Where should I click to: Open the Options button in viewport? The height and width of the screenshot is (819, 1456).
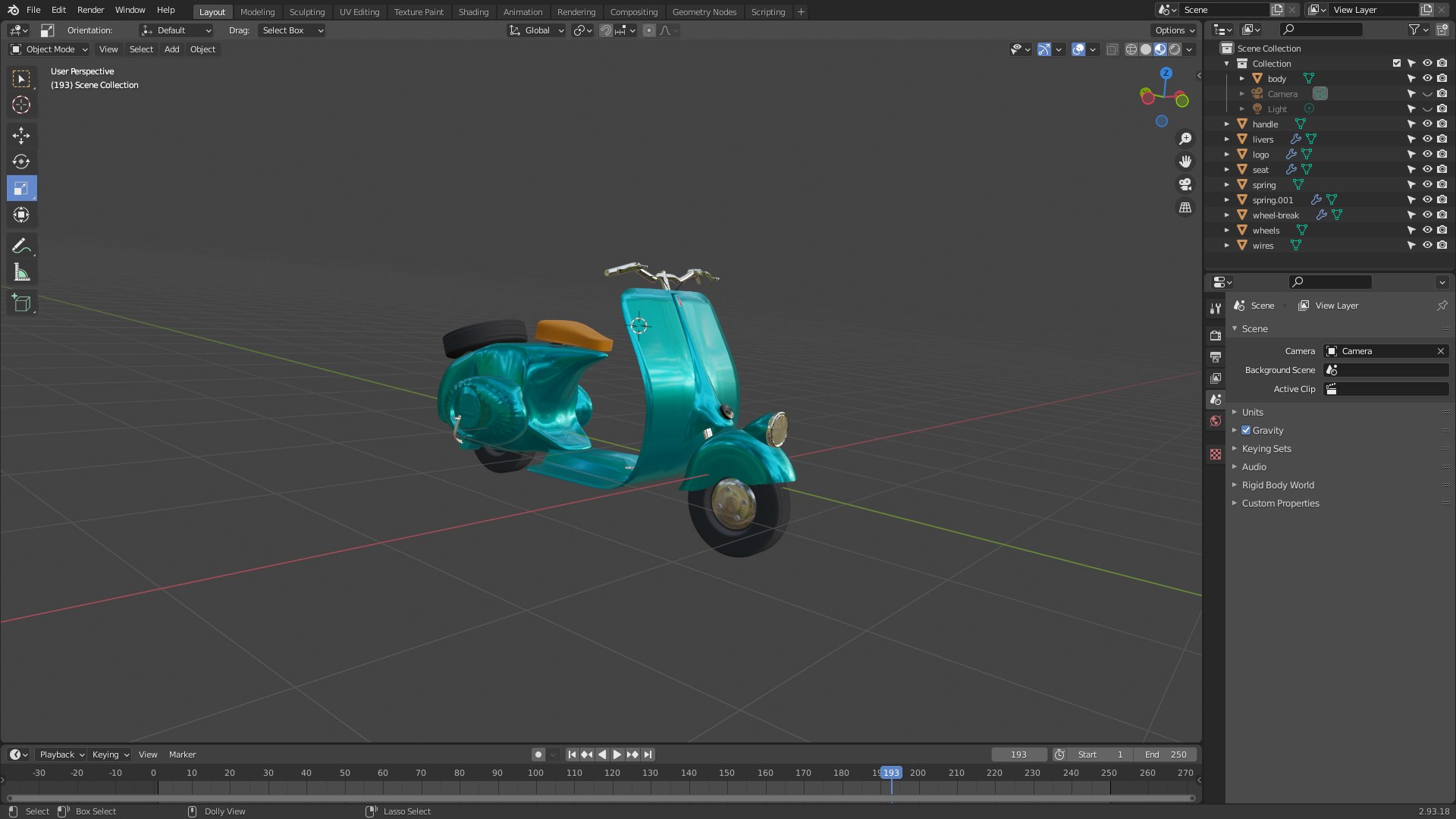click(x=1175, y=30)
